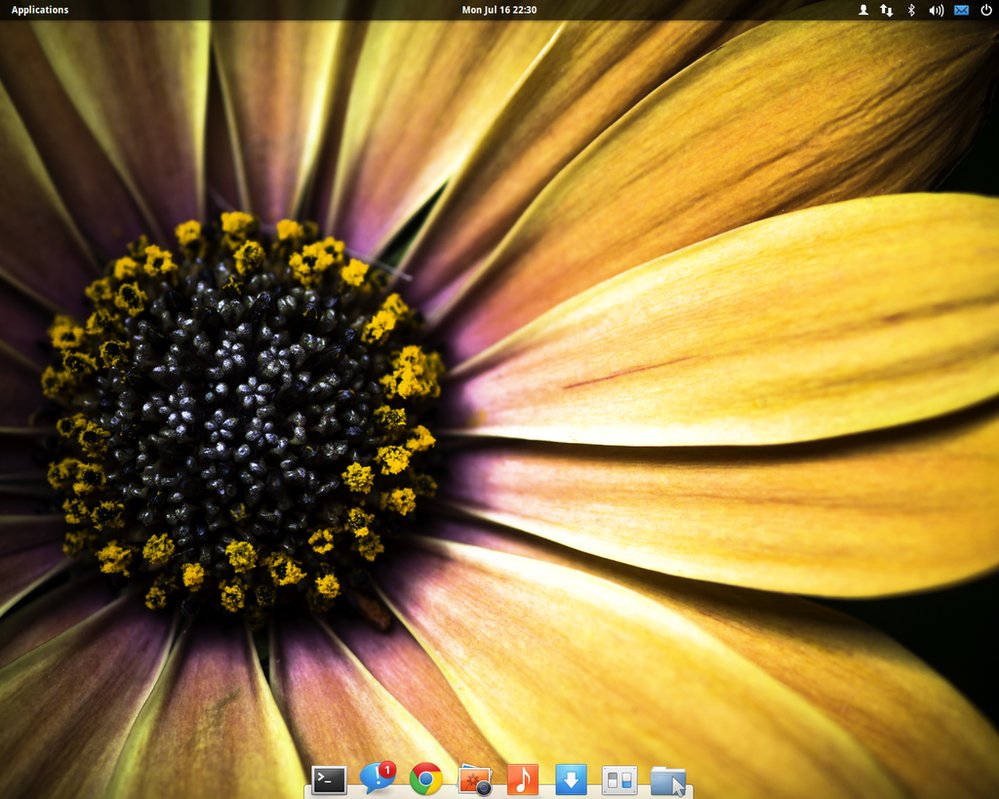This screenshot has height=799, width=999.
Task: Open the Applications menu
Action: pos(40,10)
